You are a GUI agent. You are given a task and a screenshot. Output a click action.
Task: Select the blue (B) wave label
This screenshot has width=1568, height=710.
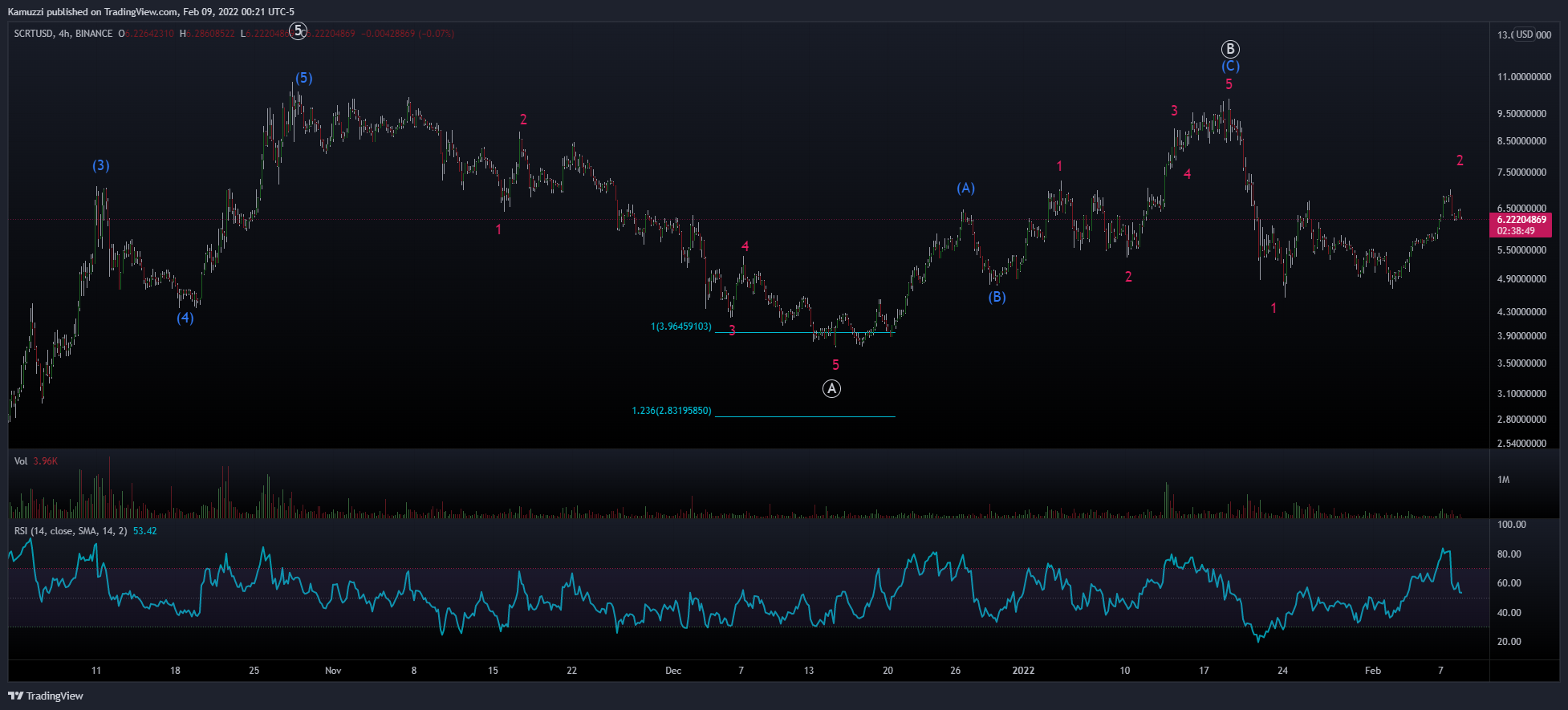click(x=997, y=297)
